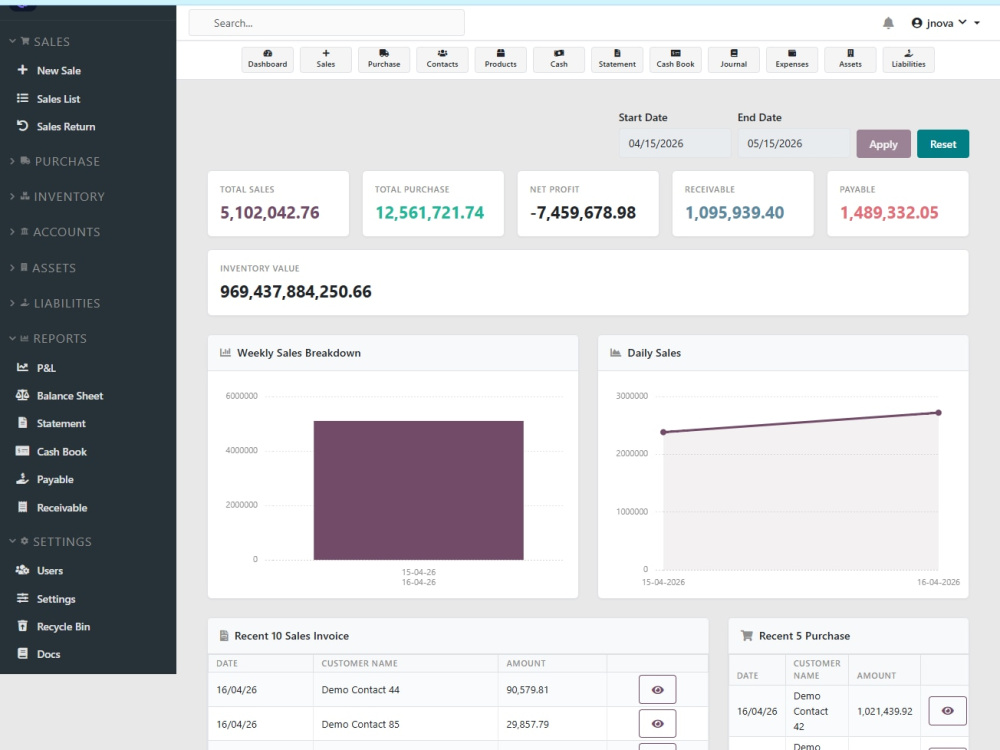Click the Search box

(x=327, y=23)
